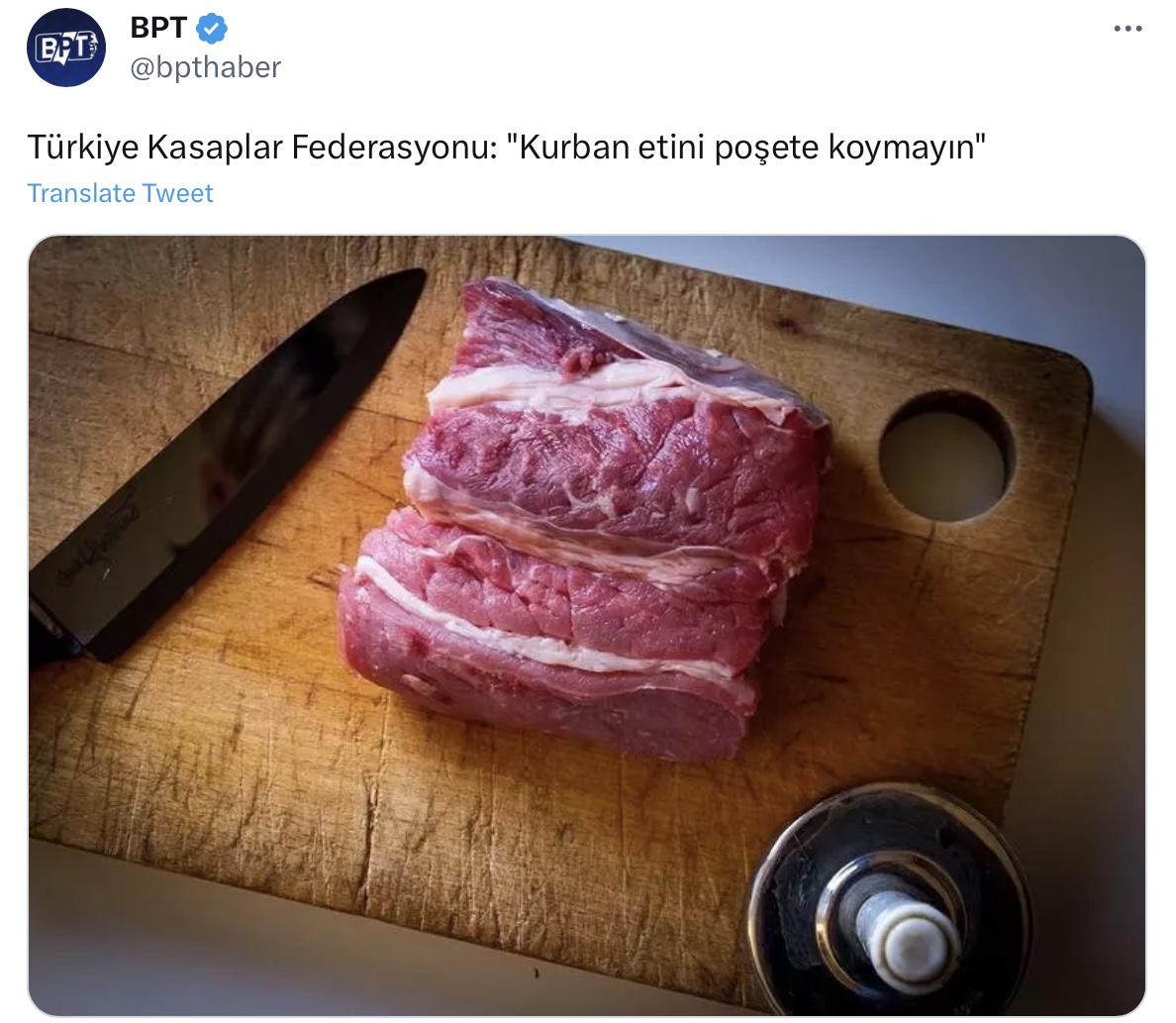Open the tweet photo of raw meat

pos(586,625)
